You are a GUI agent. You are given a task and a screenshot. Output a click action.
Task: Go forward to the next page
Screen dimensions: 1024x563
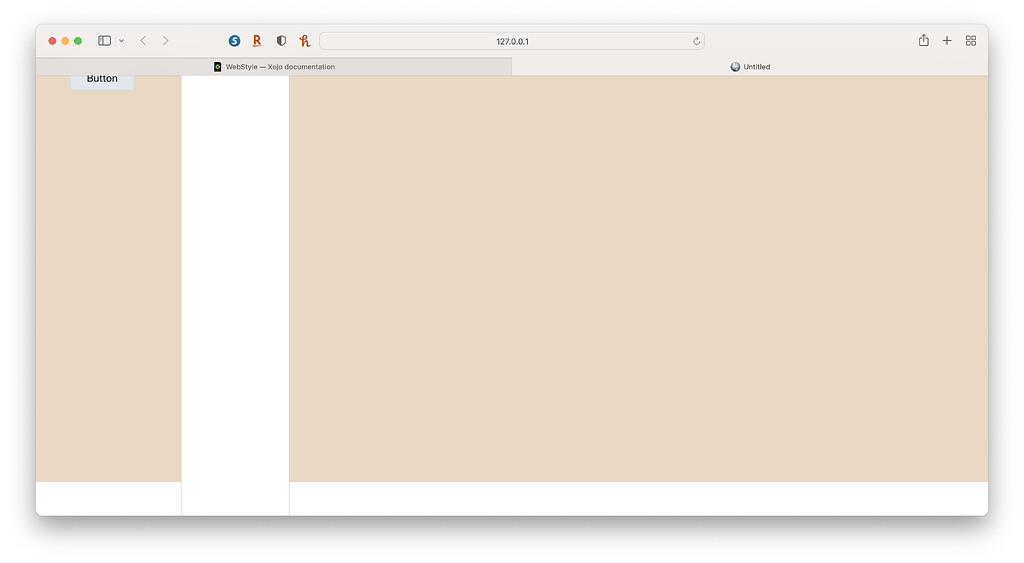tap(166, 40)
